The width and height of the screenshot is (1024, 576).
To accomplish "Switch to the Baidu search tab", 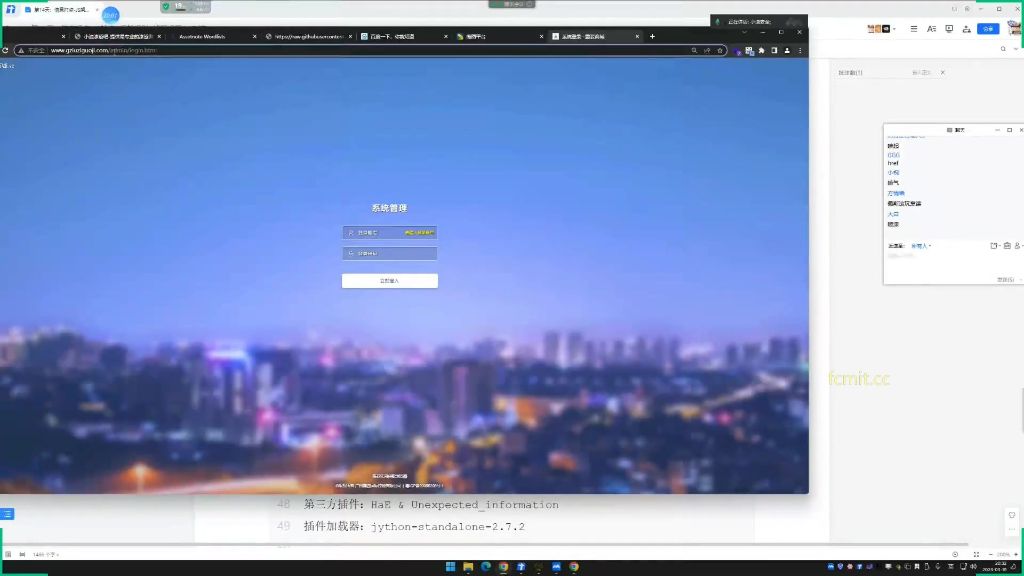I will (x=404, y=37).
